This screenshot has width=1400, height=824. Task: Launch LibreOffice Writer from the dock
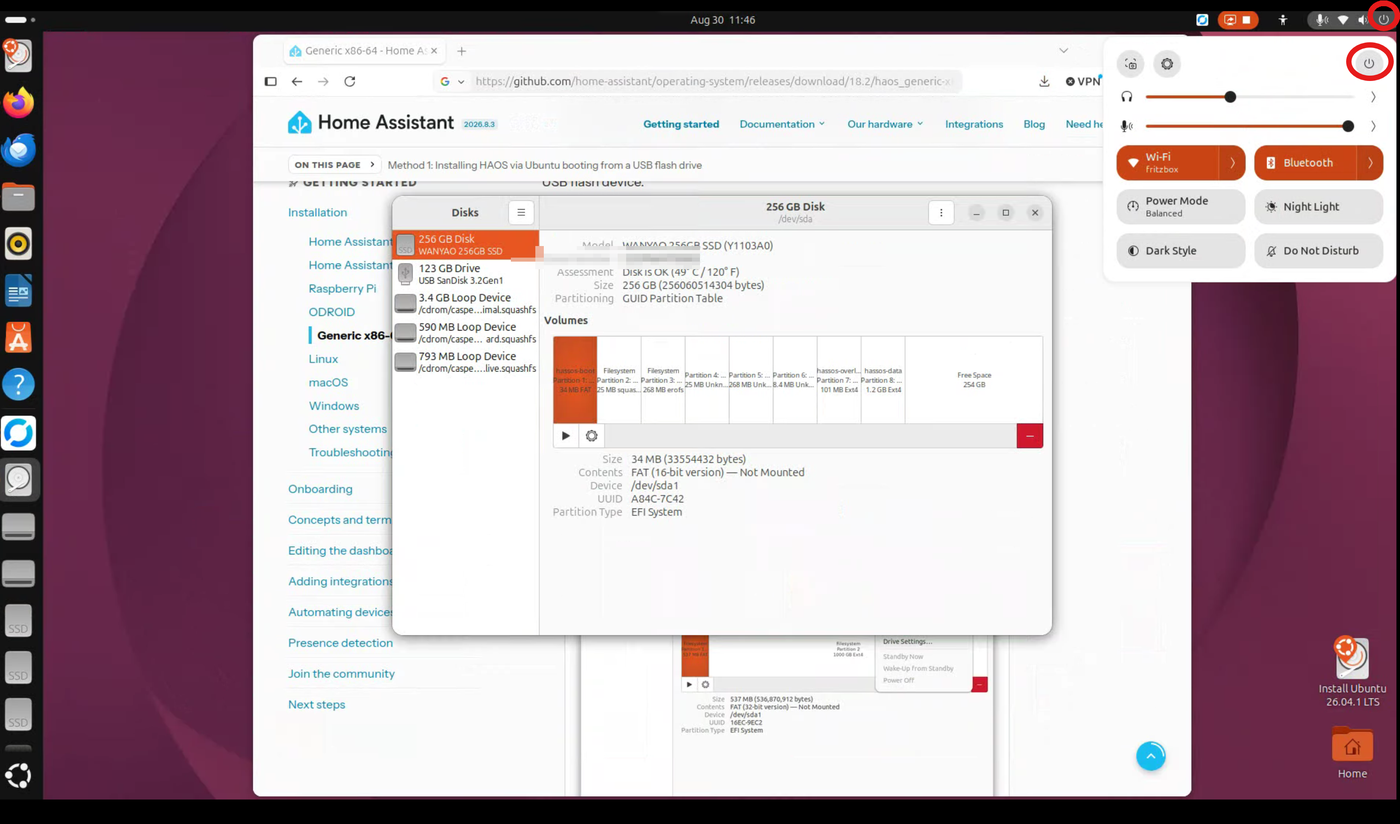(x=18, y=291)
